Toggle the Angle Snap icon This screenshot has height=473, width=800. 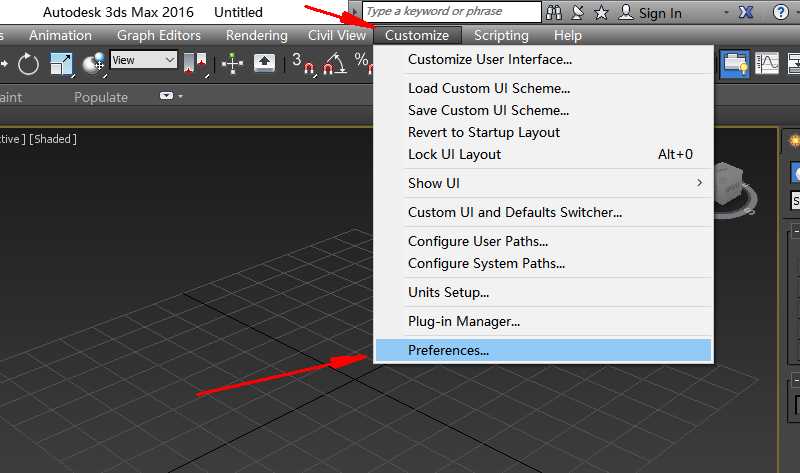coord(335,64)
